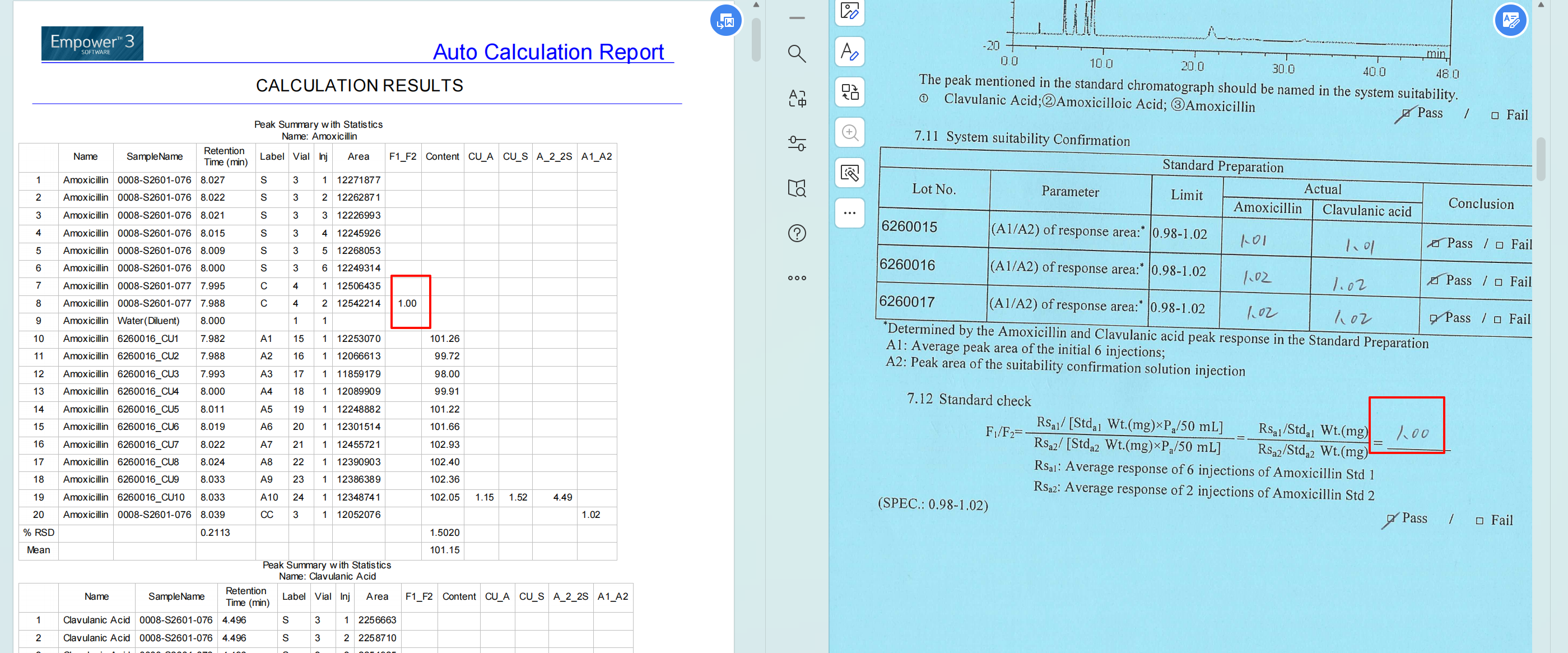The width and height of the screenshot is (1568, 653).
Task: Click the Fail checkbox below the chromatogram
Action: click(1495, 115)
